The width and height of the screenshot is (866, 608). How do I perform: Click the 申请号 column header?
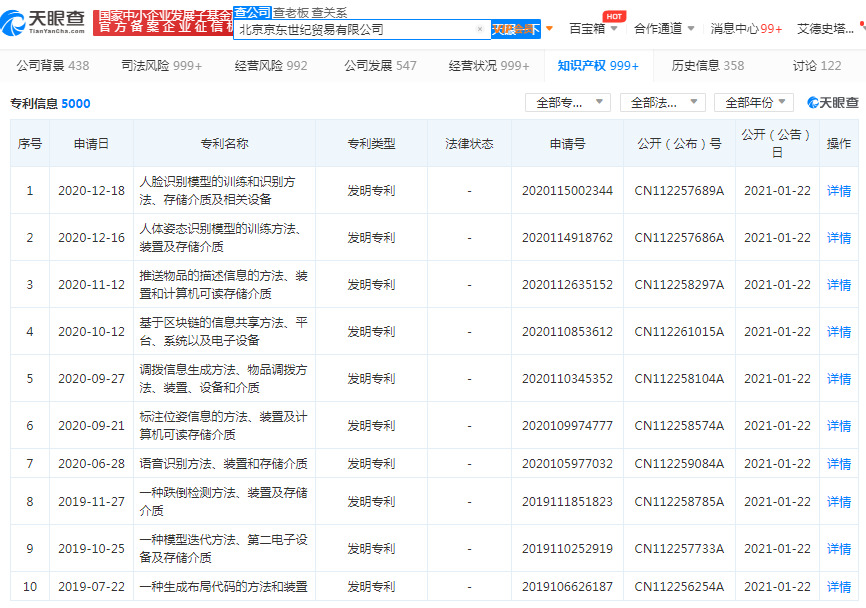(x=567, y=144)
